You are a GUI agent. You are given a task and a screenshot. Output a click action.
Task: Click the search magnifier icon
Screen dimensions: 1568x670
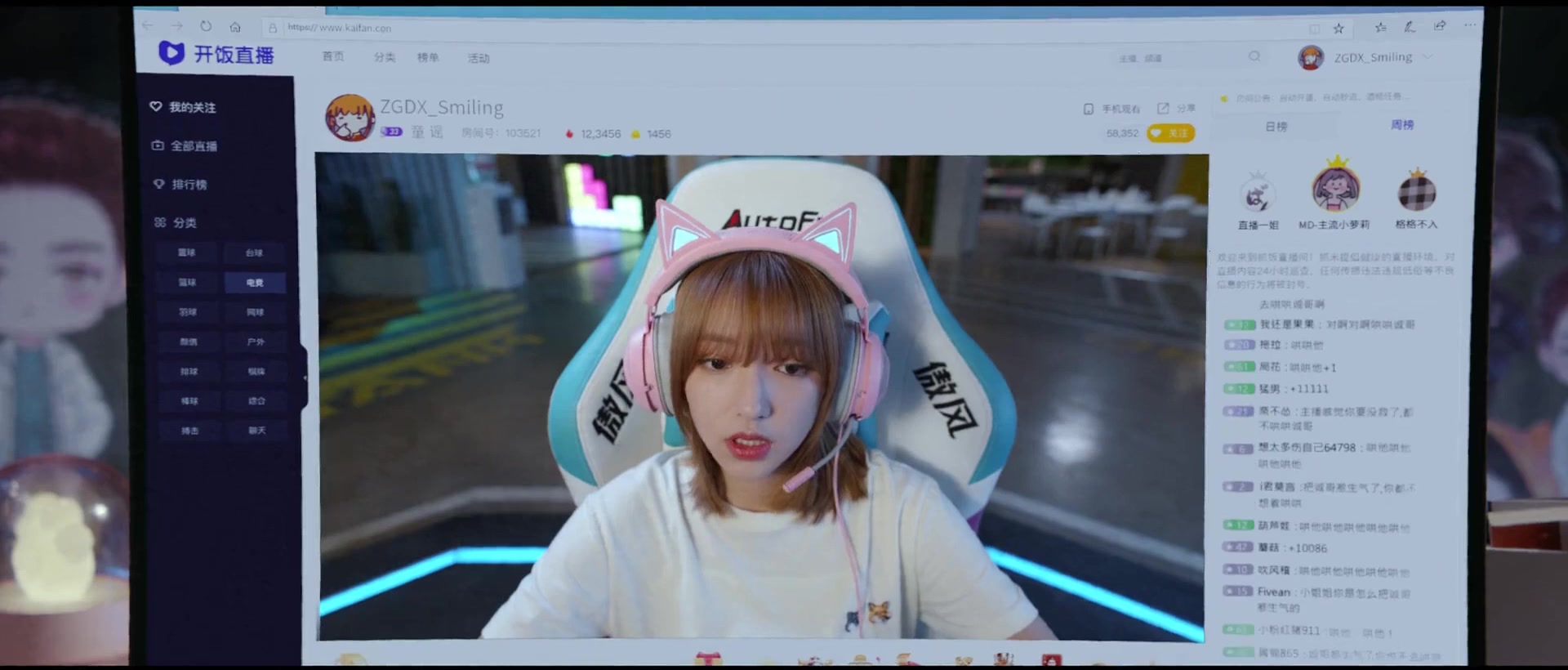[1254, 56]
